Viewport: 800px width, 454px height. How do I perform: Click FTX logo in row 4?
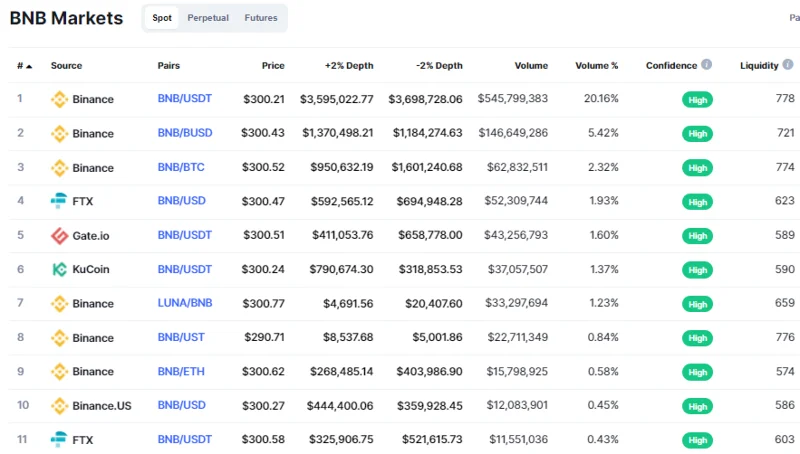coord(59,201)
